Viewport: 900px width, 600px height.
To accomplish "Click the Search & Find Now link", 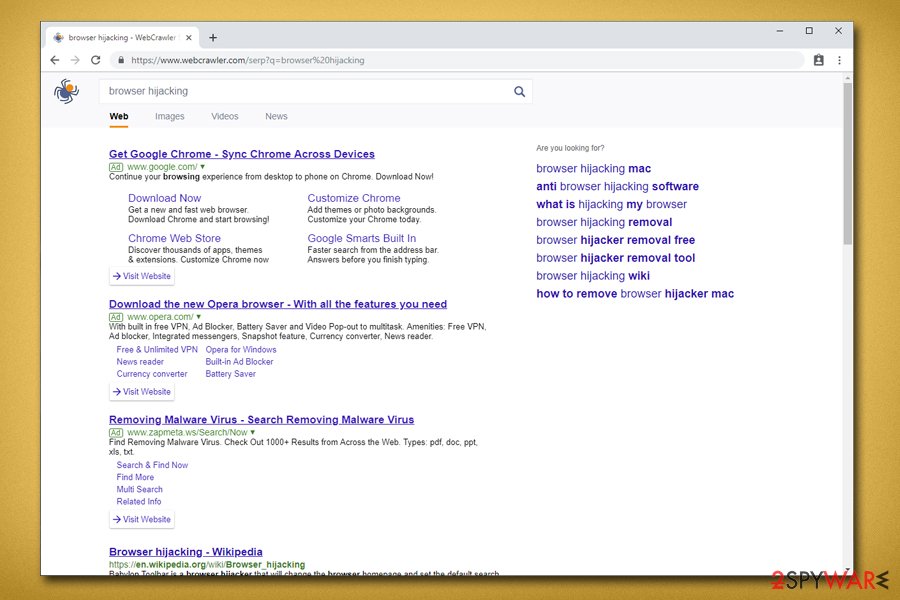I will point(152,465).
